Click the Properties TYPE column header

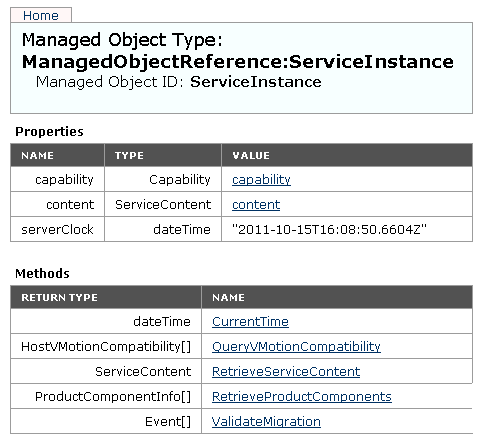click(163, 155)
